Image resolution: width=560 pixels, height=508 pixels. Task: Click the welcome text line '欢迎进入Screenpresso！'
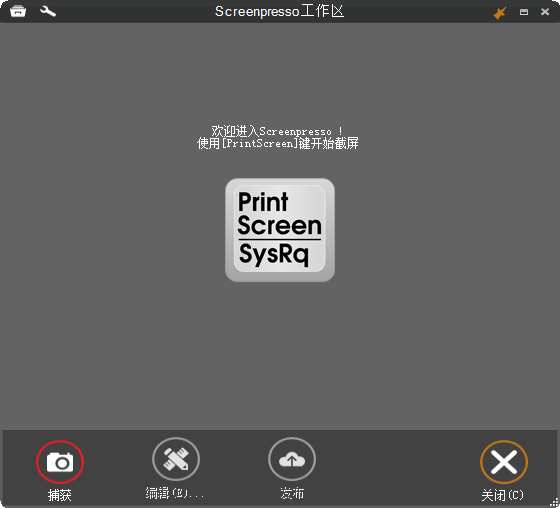pyautogui.click(x=277, y=131)
